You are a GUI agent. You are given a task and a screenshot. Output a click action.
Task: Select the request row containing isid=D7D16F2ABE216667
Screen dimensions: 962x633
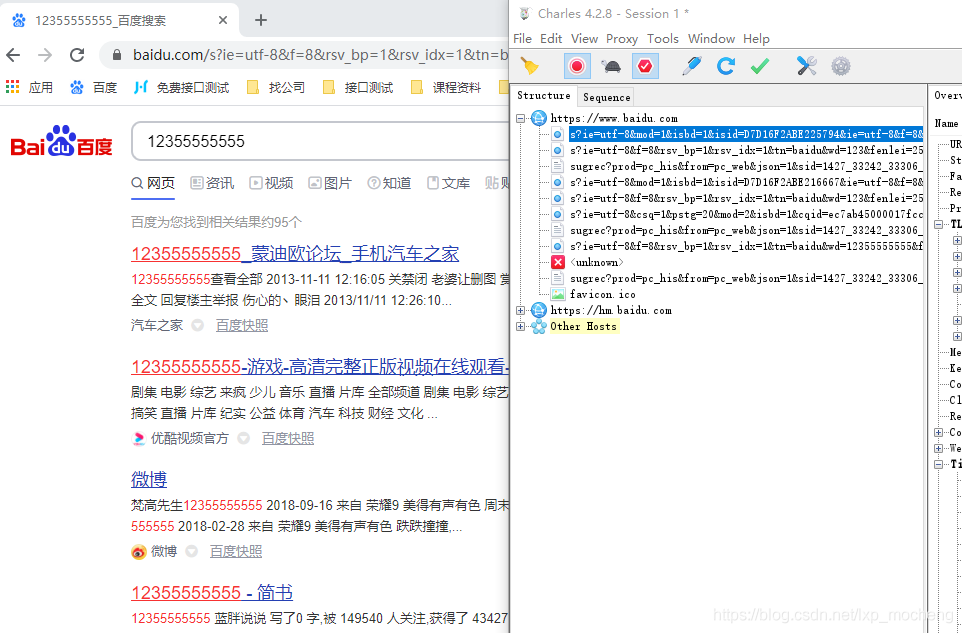point(746,182)
